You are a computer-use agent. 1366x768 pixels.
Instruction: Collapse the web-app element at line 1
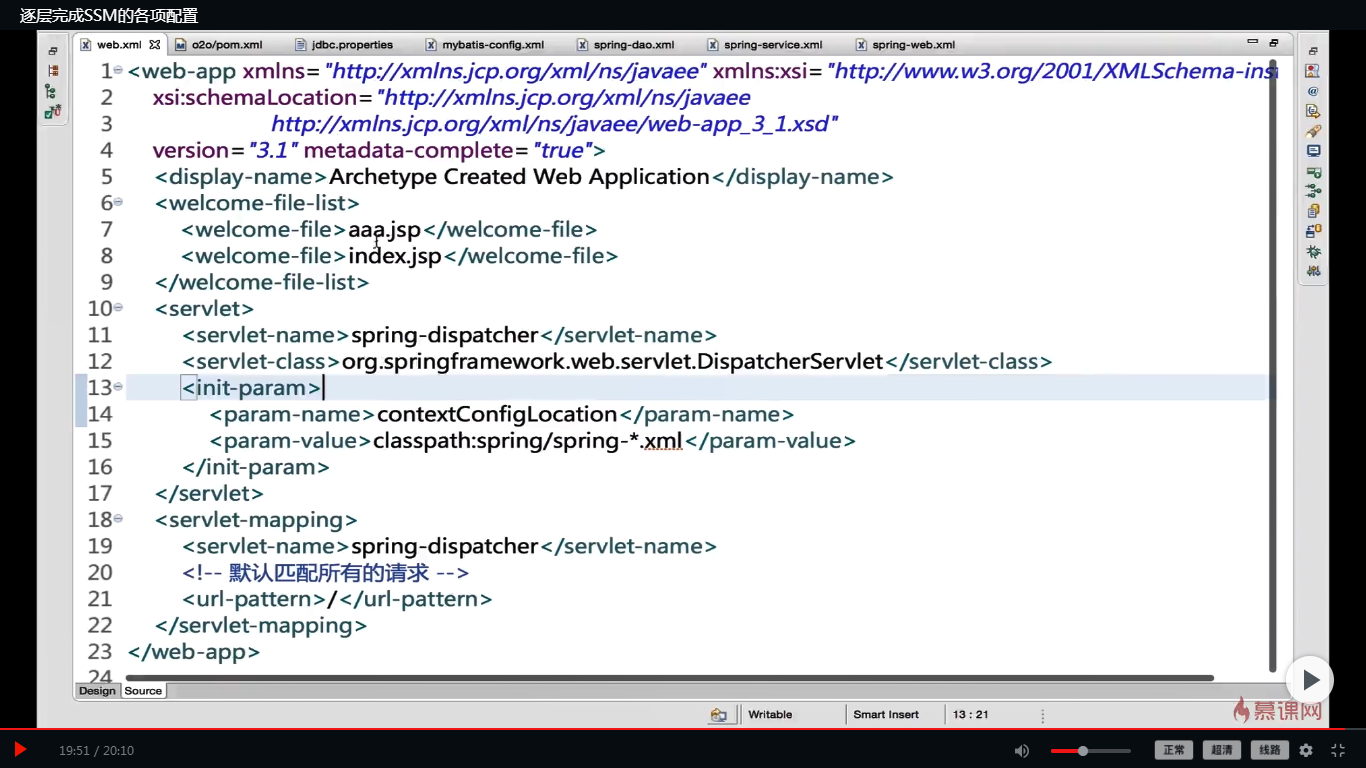pos(118,70)
